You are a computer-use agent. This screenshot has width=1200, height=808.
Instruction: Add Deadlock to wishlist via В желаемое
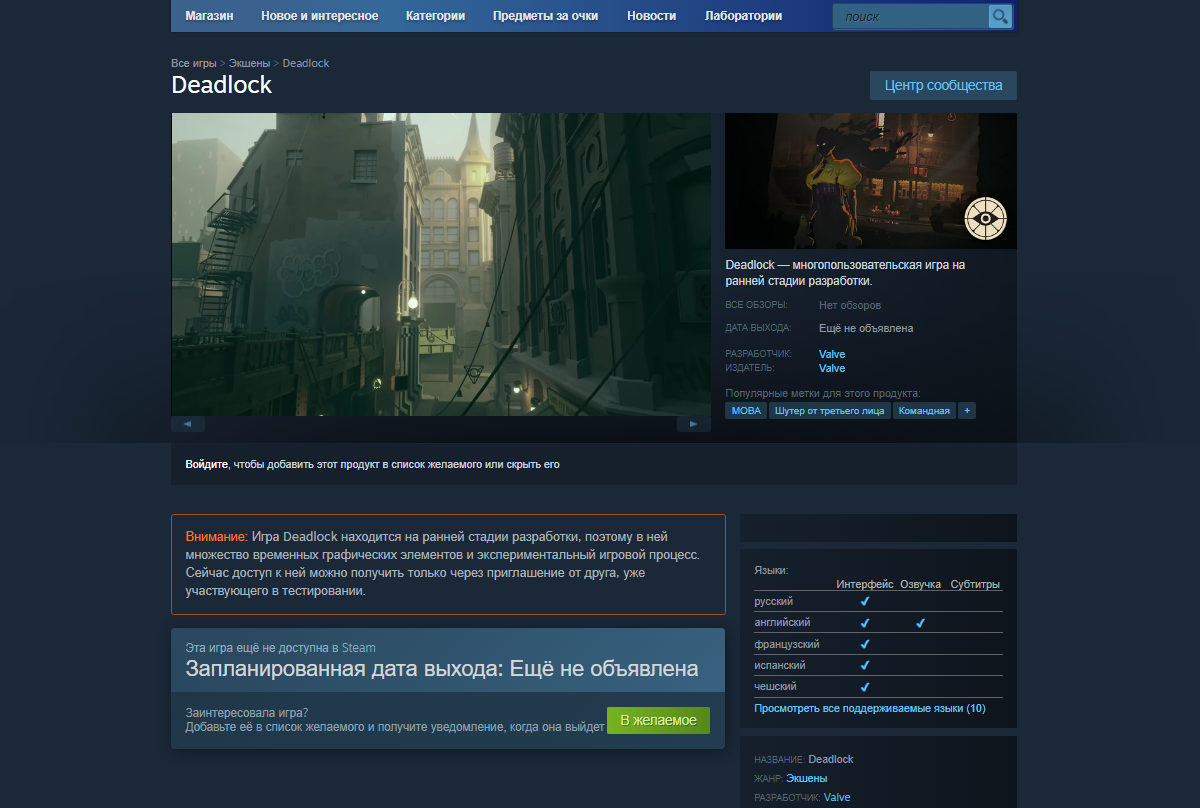658,719
